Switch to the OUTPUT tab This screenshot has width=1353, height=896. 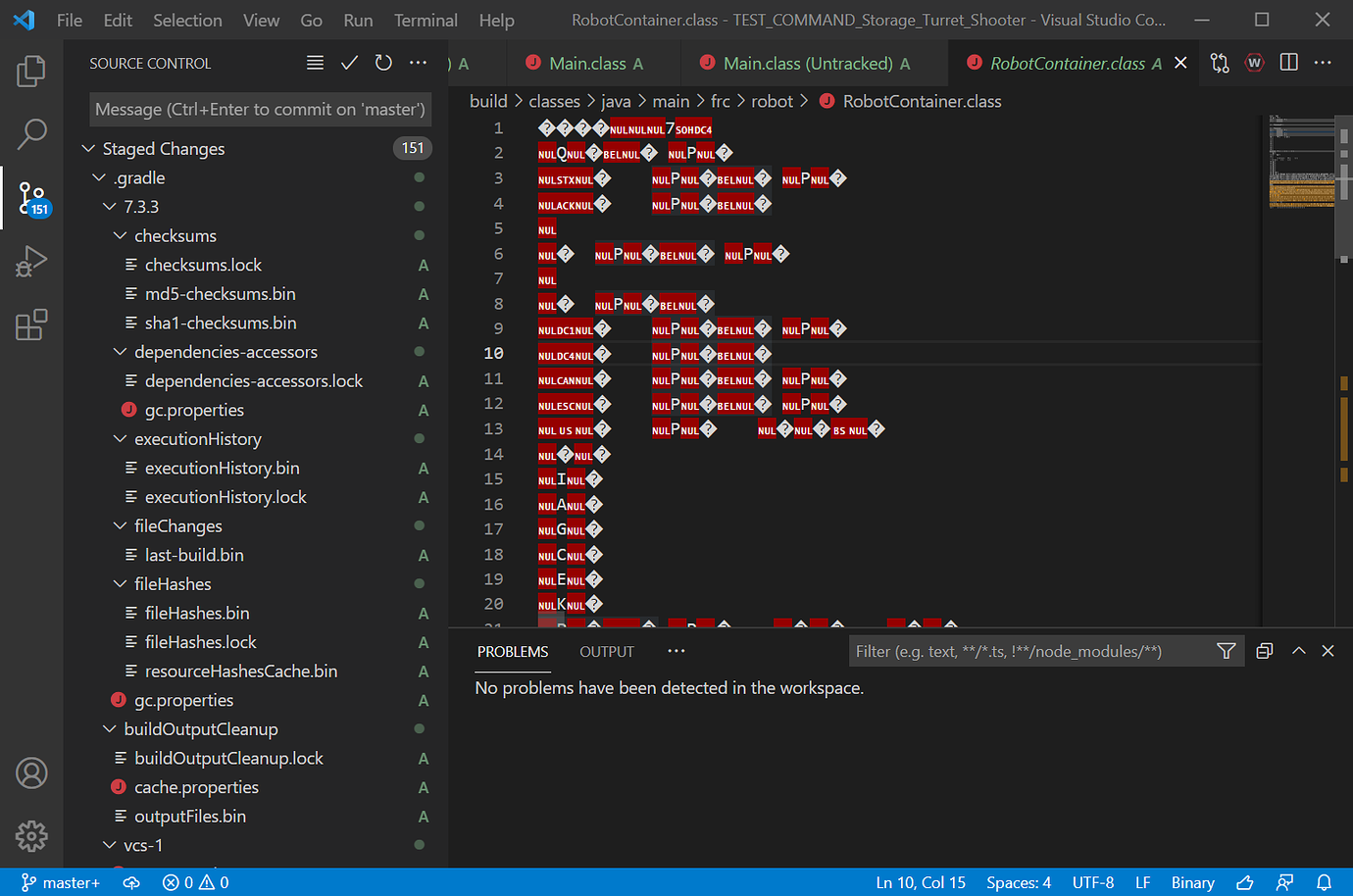(x=606, y=651)
